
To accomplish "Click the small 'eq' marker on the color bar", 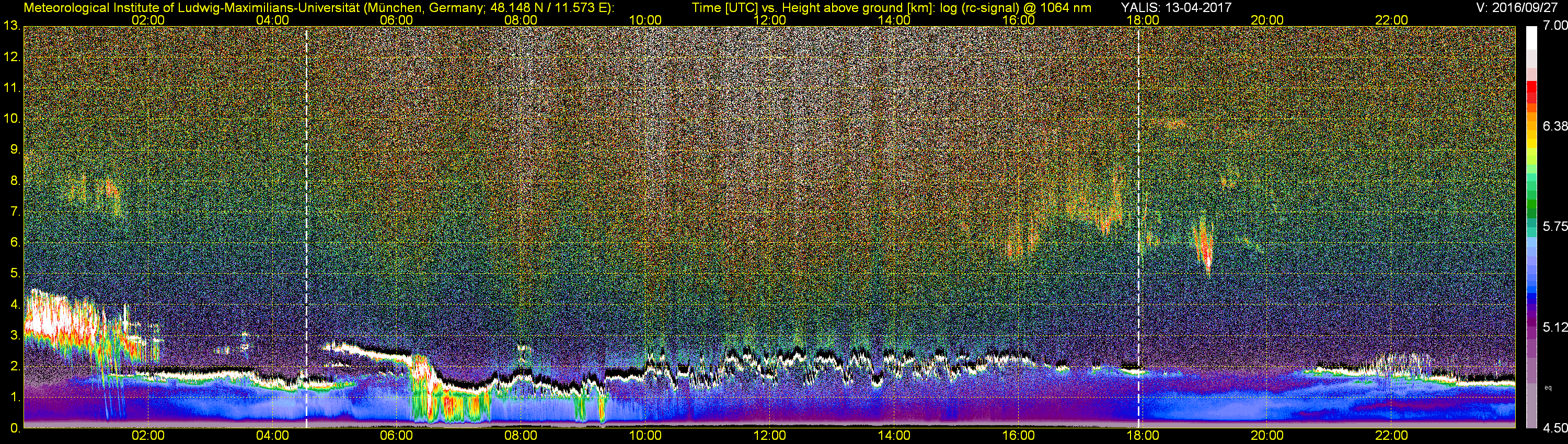I will click(x=1548, y=388).
